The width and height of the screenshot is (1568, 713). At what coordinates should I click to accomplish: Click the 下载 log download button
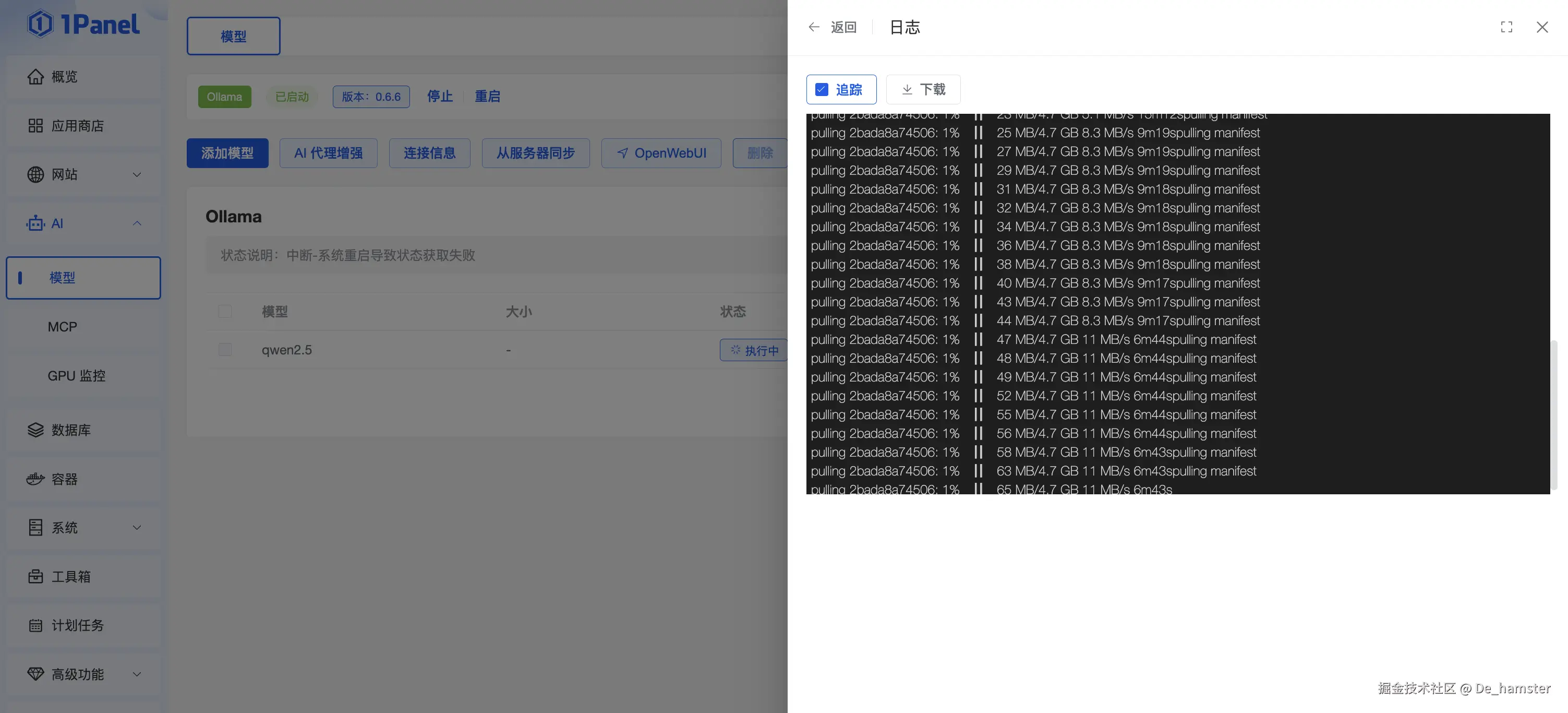[923, 90]
